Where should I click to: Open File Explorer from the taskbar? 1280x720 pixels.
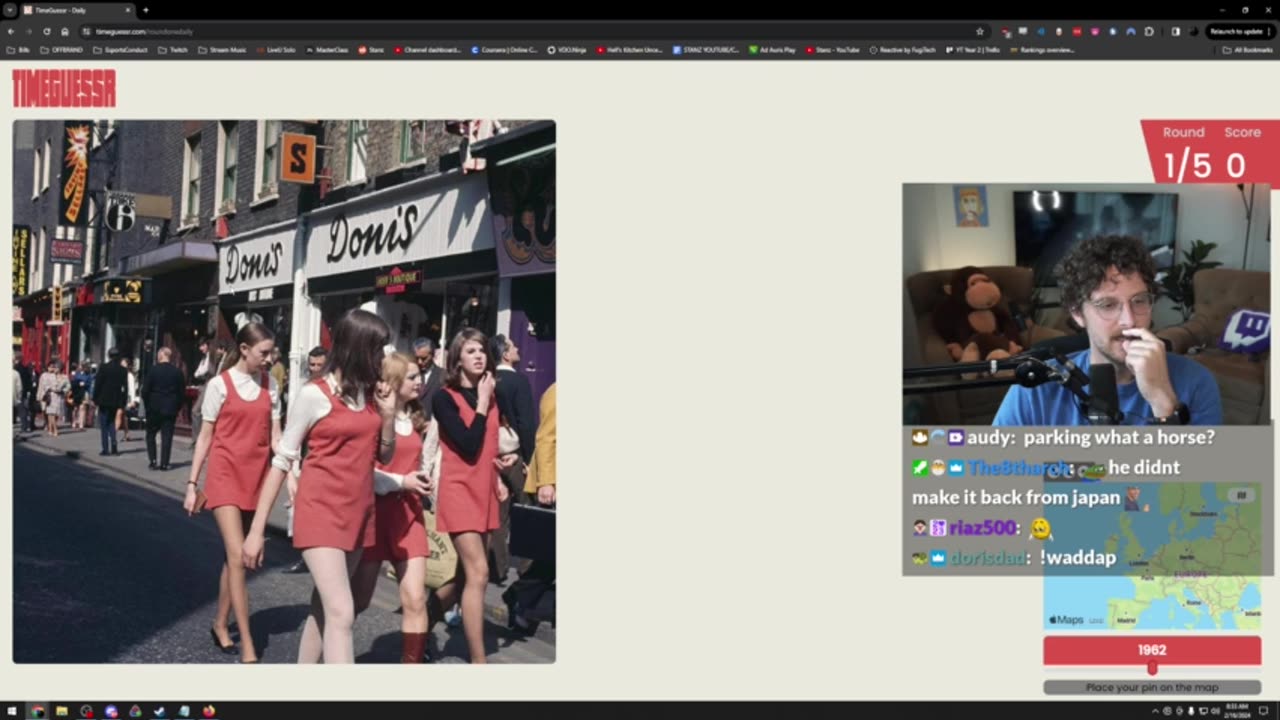tap(62, 711)
